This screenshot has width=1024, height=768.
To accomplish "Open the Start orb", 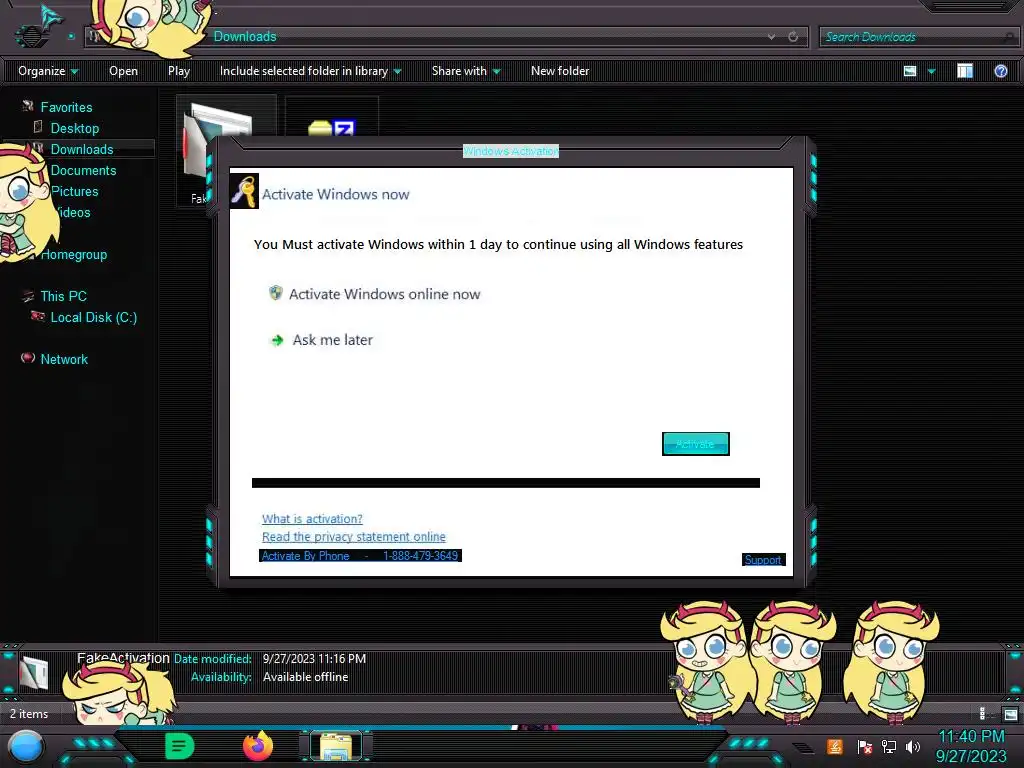I will [x=26, y=747].
